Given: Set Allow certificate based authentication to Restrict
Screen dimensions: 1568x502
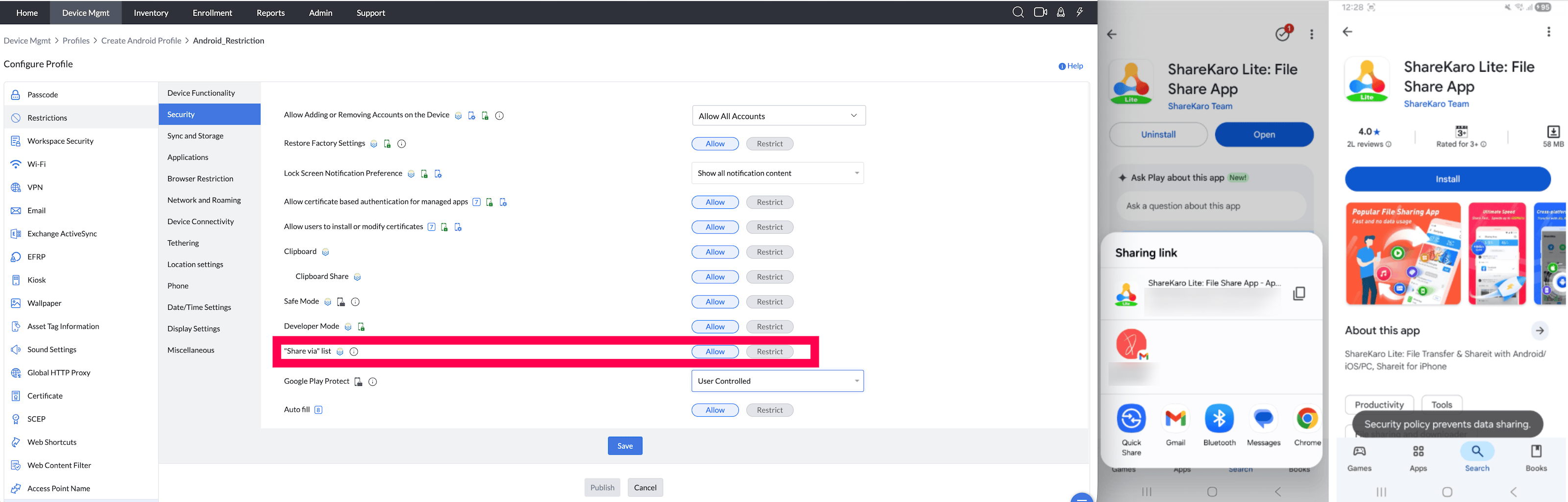Looking at the screenshot, I should [770, 202].
